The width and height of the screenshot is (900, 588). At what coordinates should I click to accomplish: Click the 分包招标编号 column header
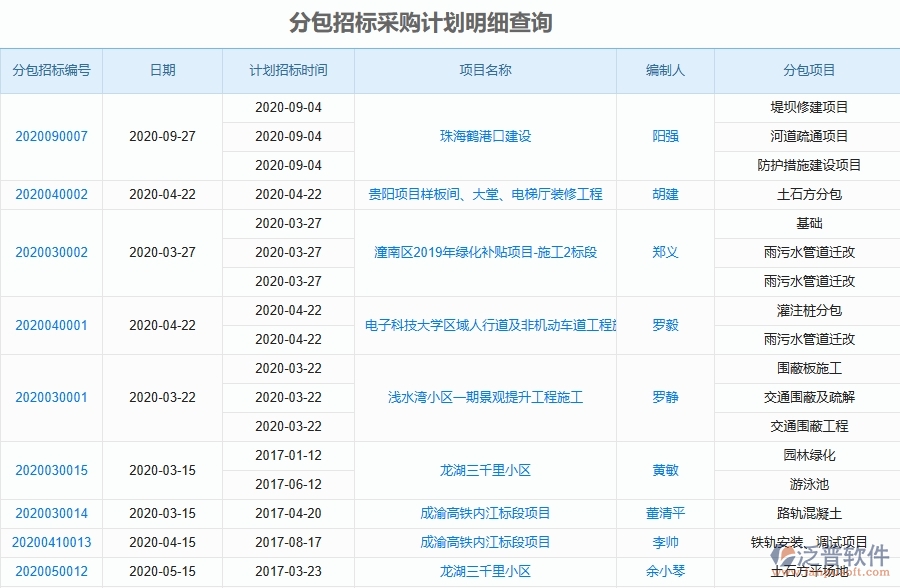coord(52,70)
